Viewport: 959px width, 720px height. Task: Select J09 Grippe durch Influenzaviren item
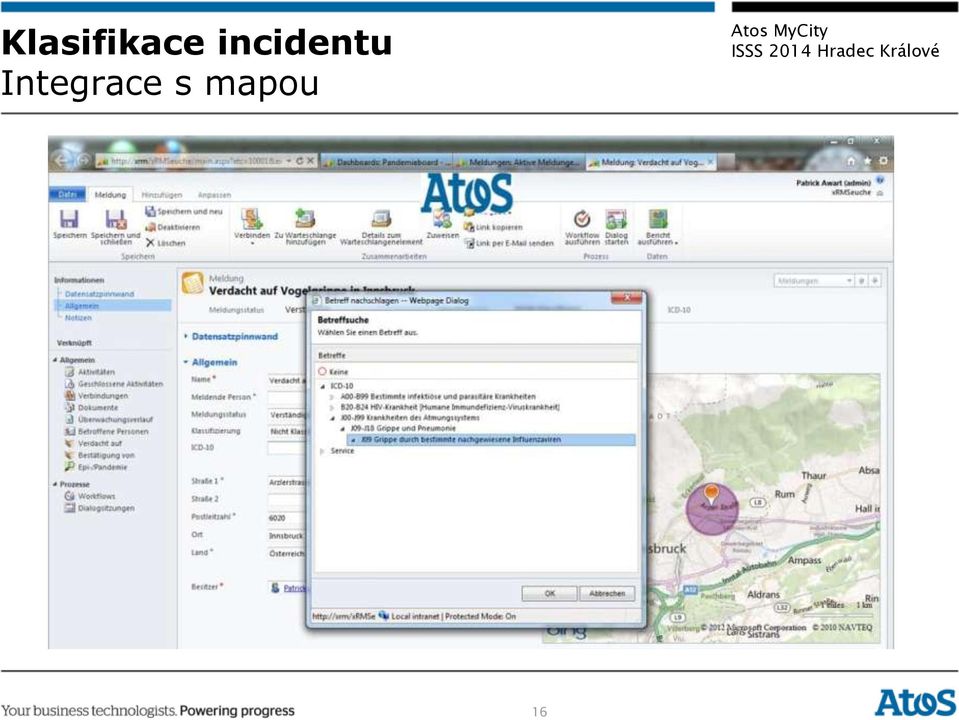[x=491, y=440]
